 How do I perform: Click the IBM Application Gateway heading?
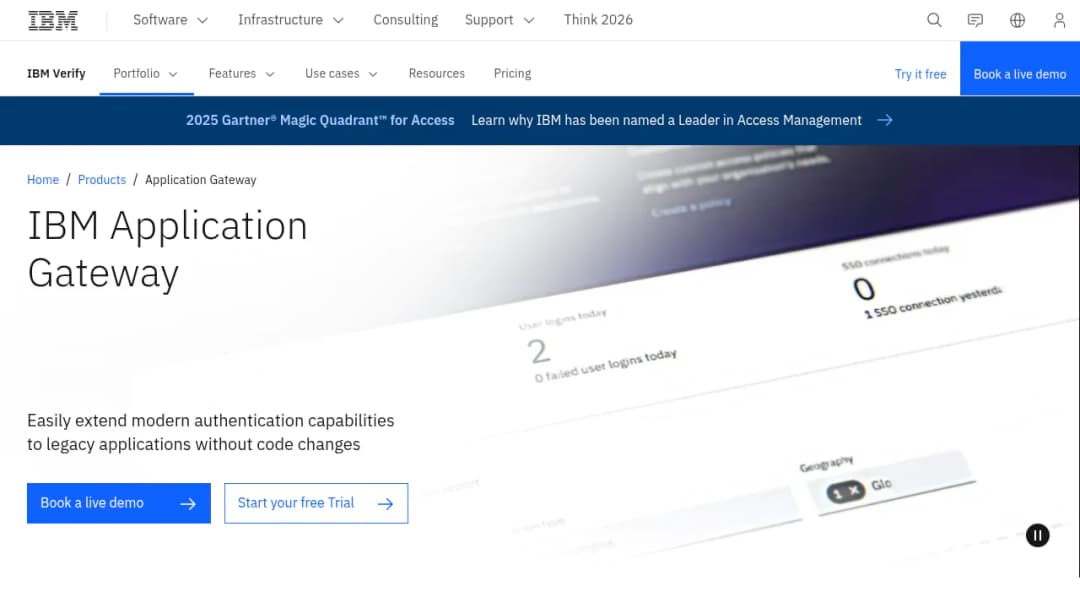pos(167,249)
